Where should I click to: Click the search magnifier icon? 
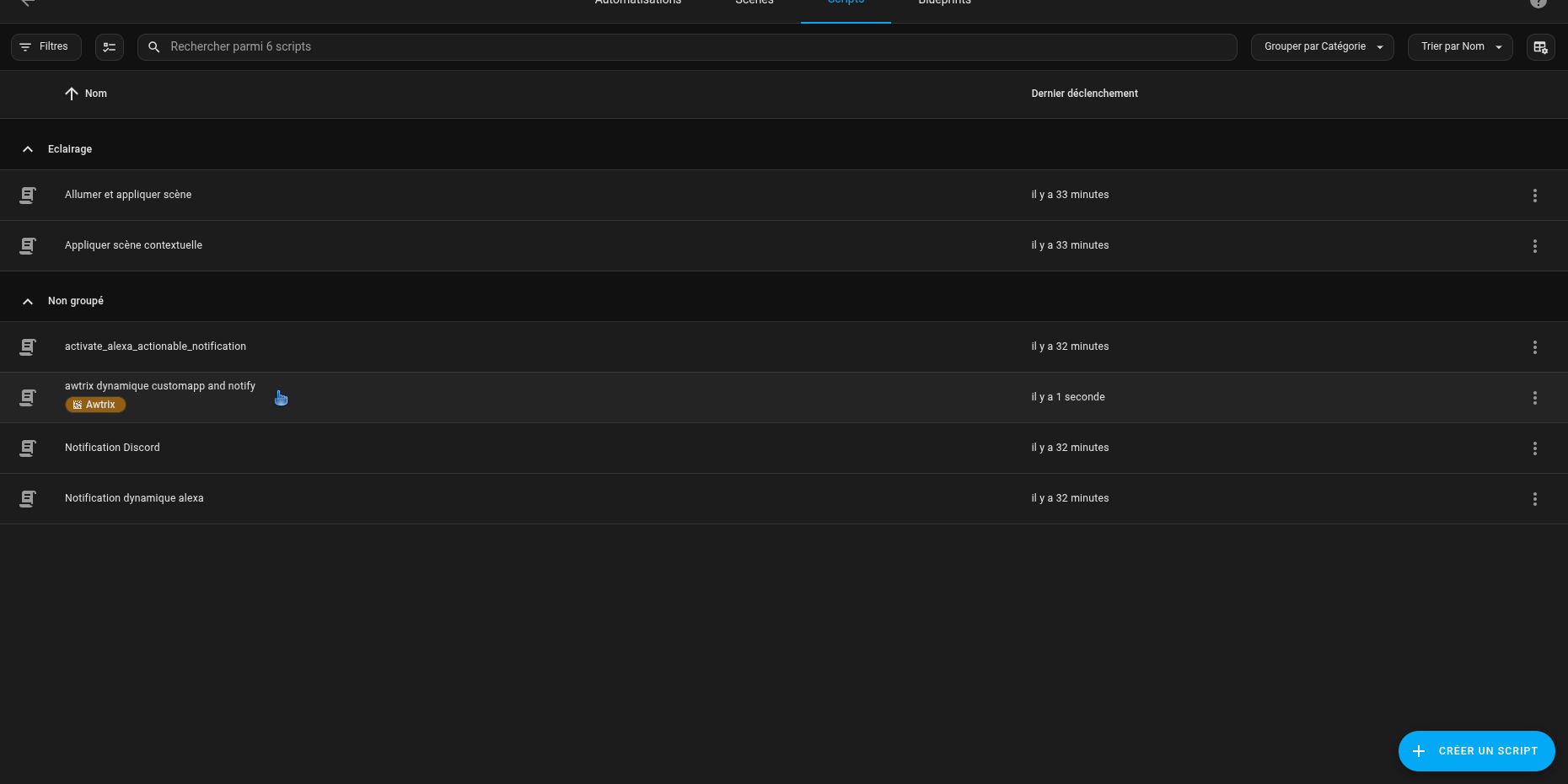click(153, 47)
